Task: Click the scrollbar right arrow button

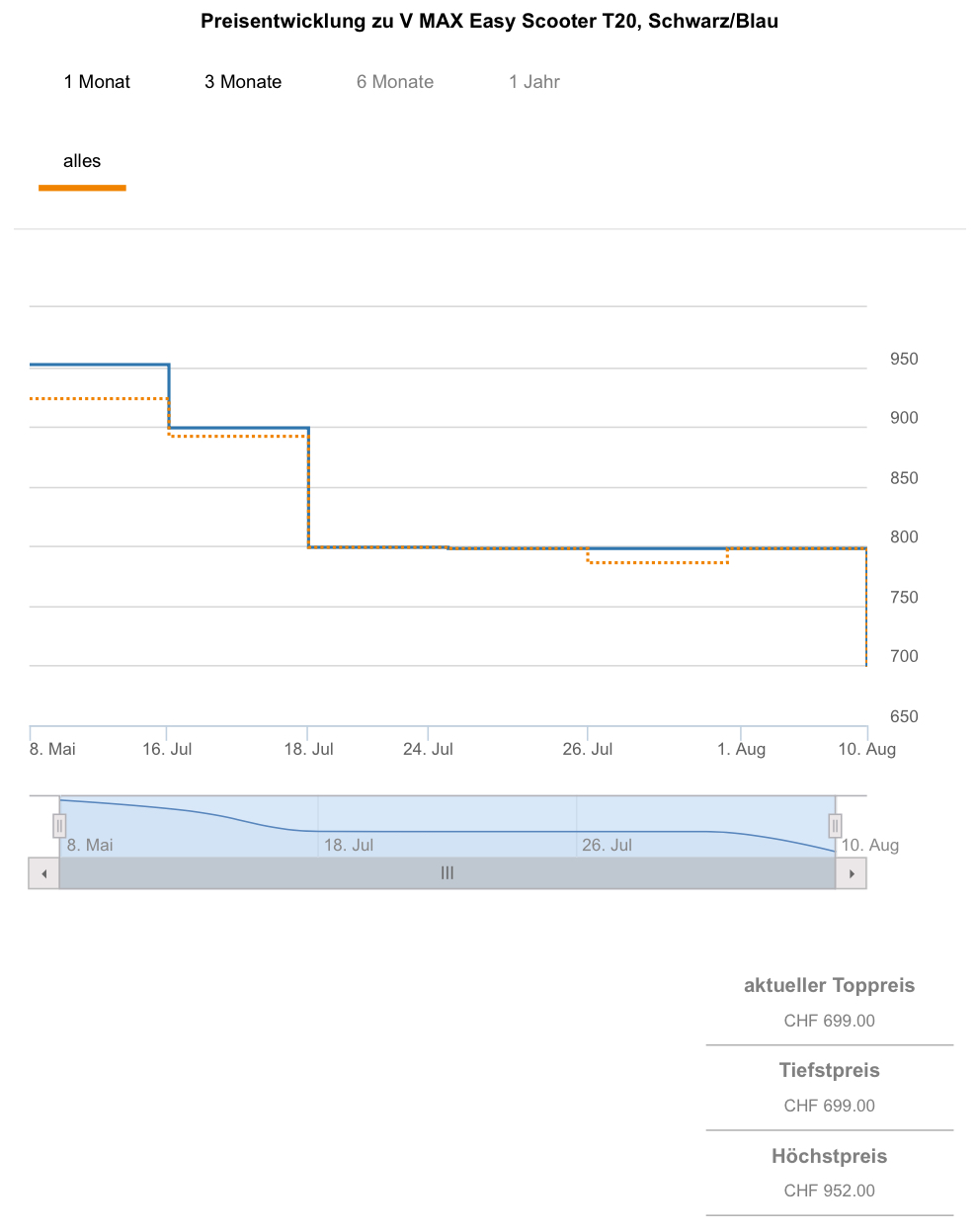Action: tap(852, 873)
